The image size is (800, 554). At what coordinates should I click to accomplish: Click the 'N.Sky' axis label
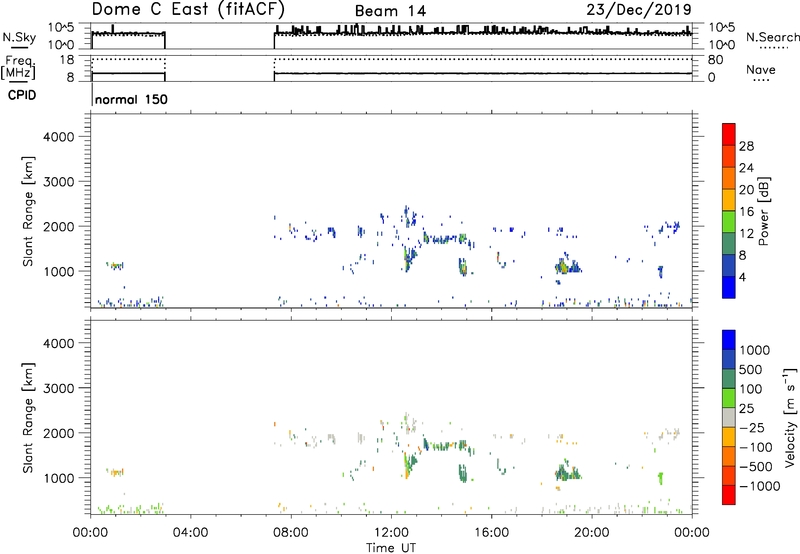[19, 37]
